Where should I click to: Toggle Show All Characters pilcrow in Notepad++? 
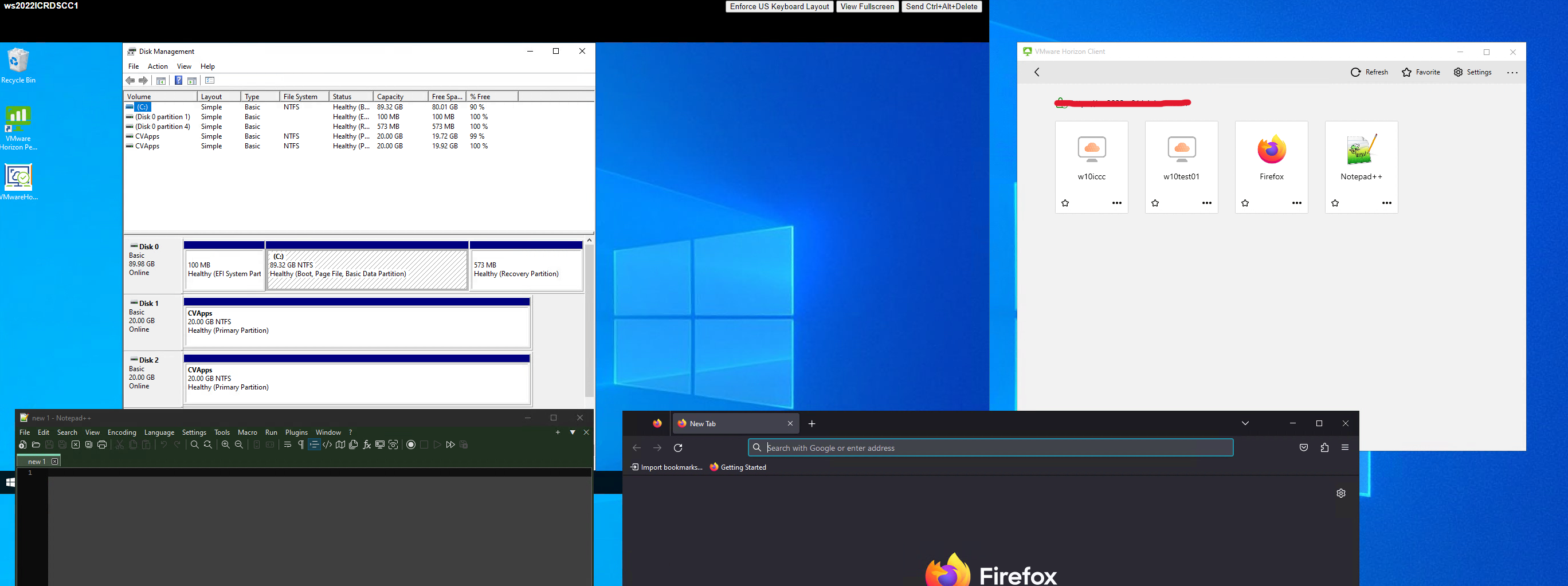tap(301, 445)
